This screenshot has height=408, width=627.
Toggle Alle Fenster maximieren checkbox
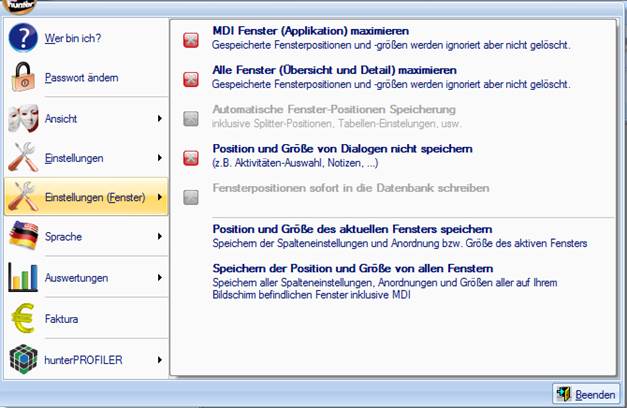click(191, 78)
